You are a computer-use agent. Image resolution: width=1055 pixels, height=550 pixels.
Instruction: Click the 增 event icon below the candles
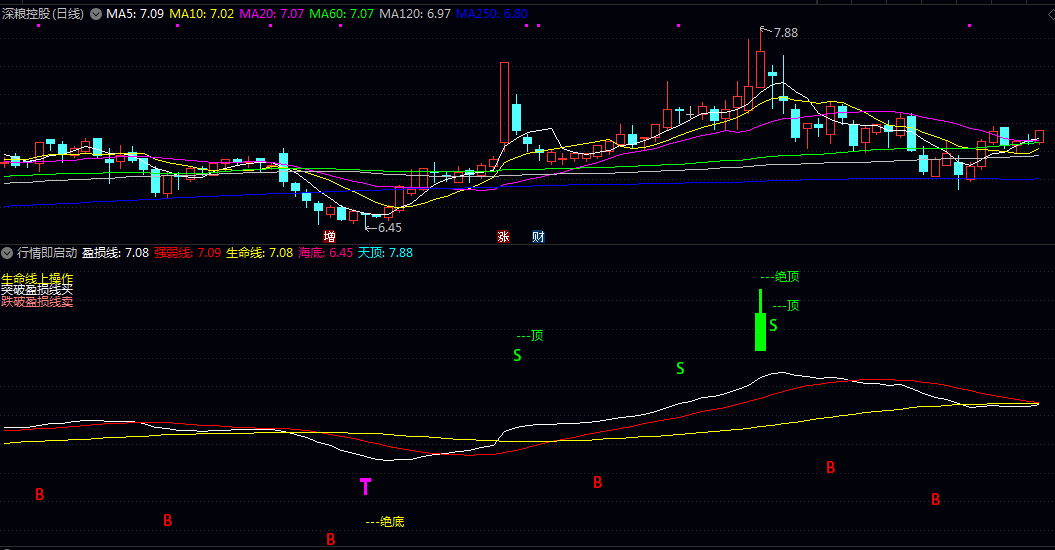329,237
